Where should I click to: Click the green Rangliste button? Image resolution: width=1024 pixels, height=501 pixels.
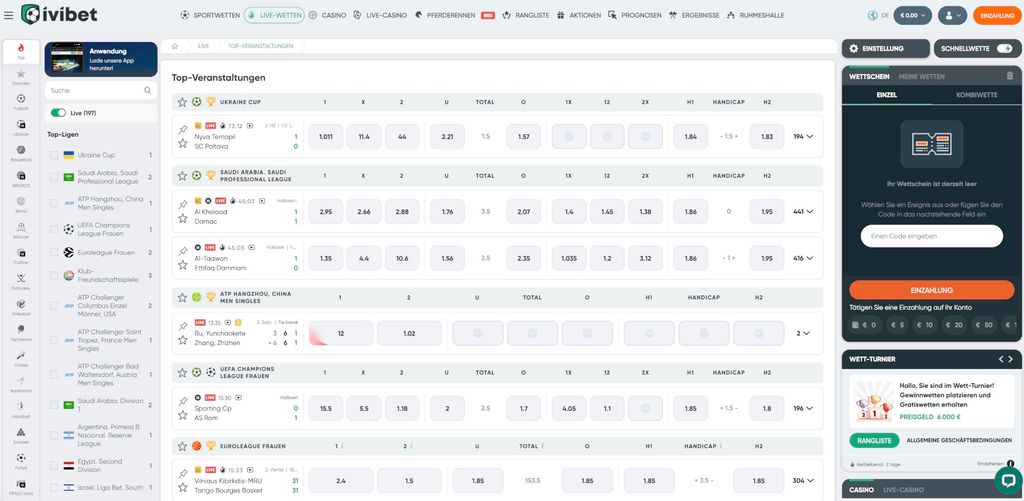pos(874,440)
